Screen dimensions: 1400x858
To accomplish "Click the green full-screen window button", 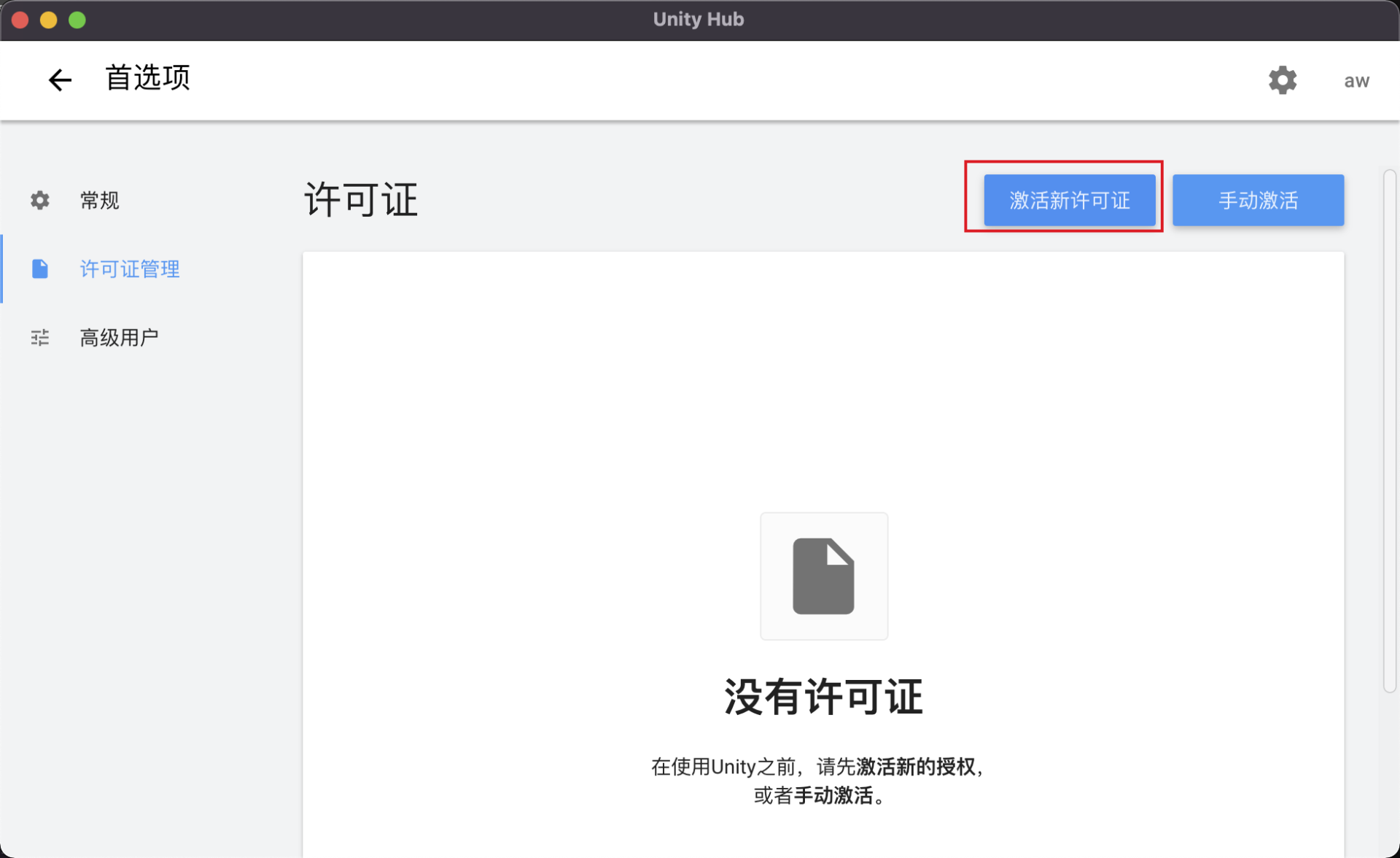I will coord(77,20).
